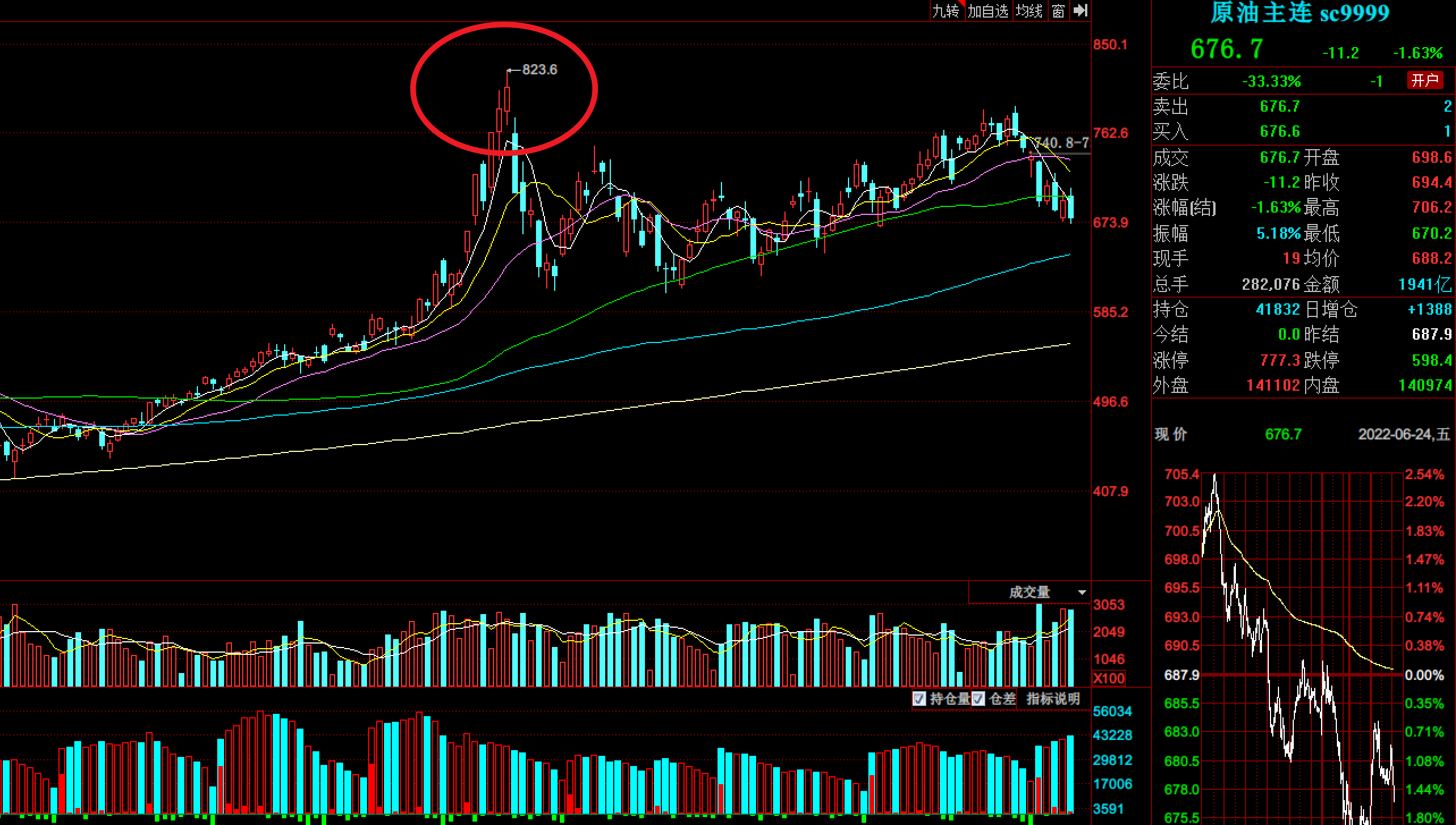Click the 676.7 current price headline
Viewport: 1456px width, 825px height.
click(1226, 49)
